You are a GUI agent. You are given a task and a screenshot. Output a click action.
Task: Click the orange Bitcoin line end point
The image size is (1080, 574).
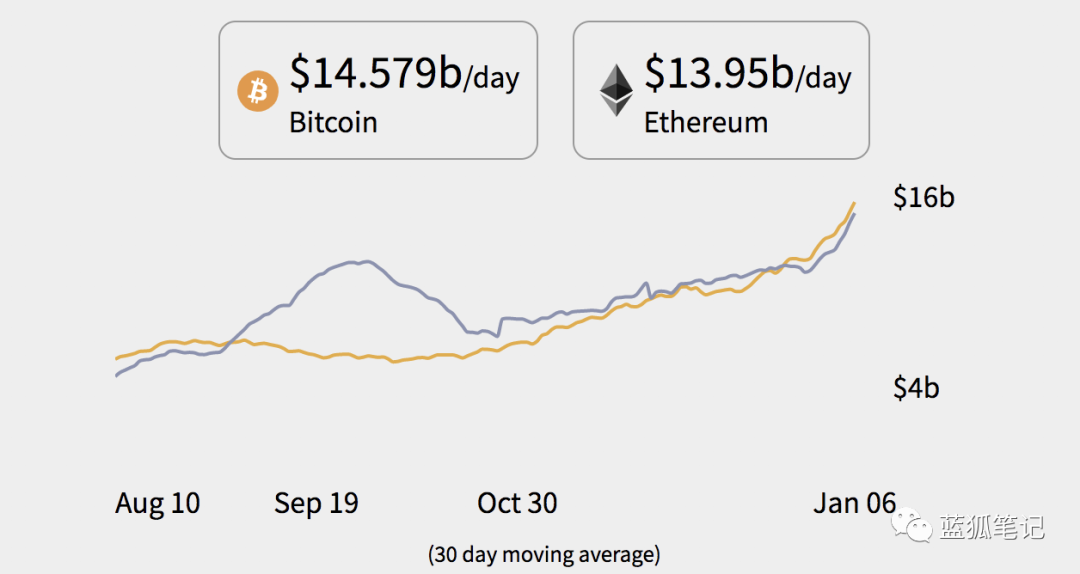pyautogui.click(x=854, y=203)
